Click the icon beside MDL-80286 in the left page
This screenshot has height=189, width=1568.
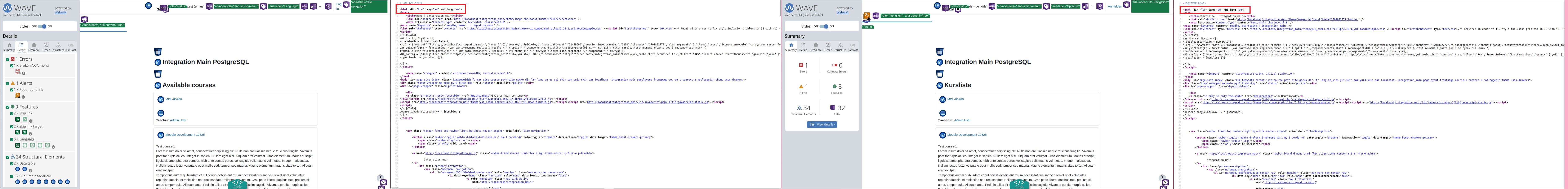coord(161,100)
